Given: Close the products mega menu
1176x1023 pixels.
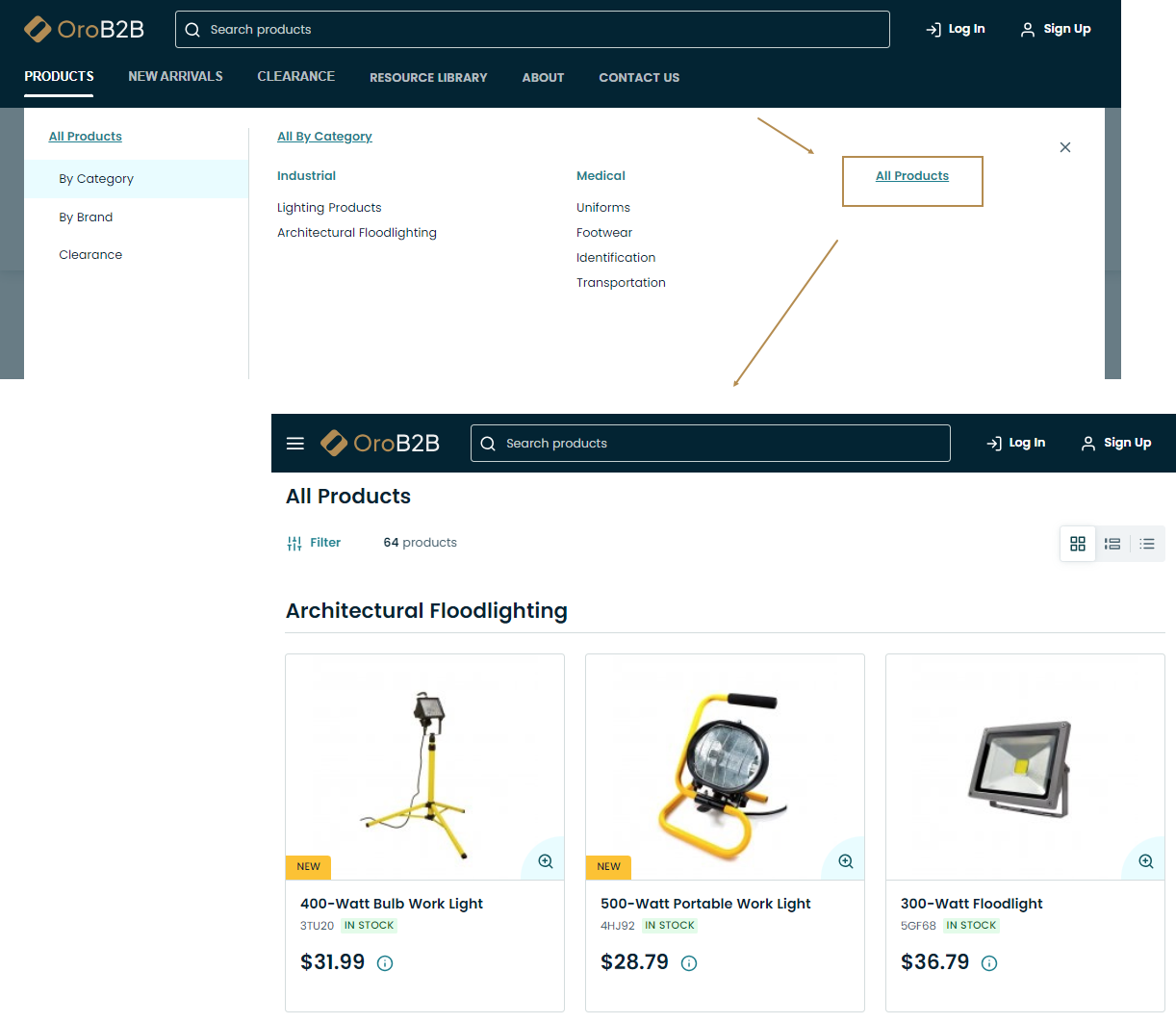Looking at the screenshot, I should (1064, 147).
